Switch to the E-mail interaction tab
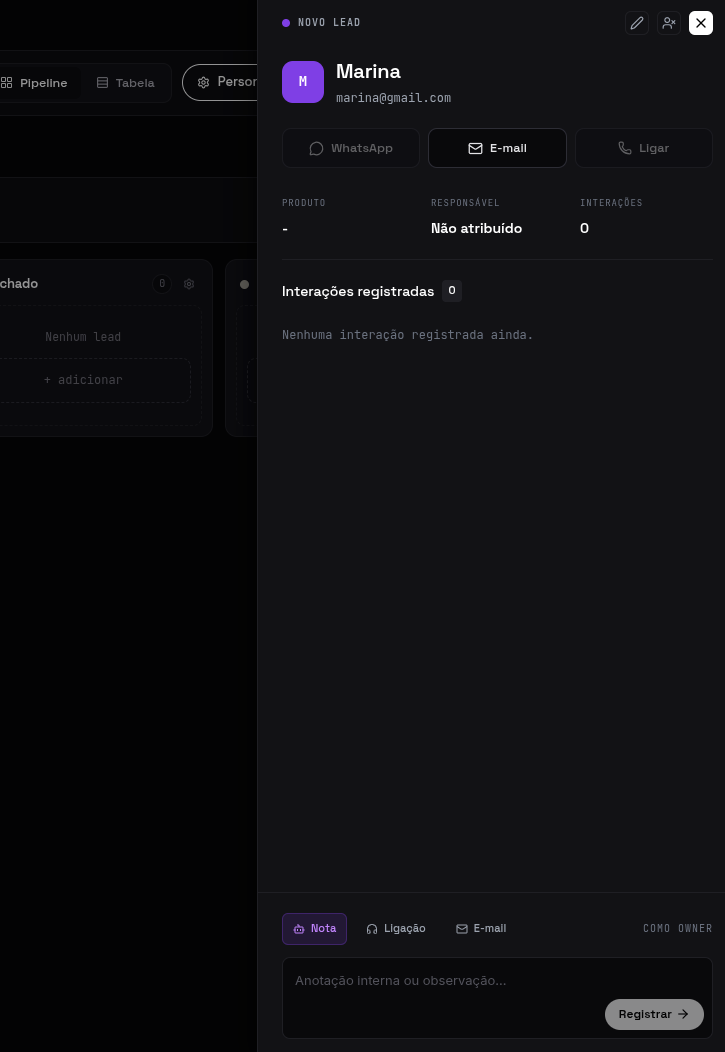 tap(481, 929)
